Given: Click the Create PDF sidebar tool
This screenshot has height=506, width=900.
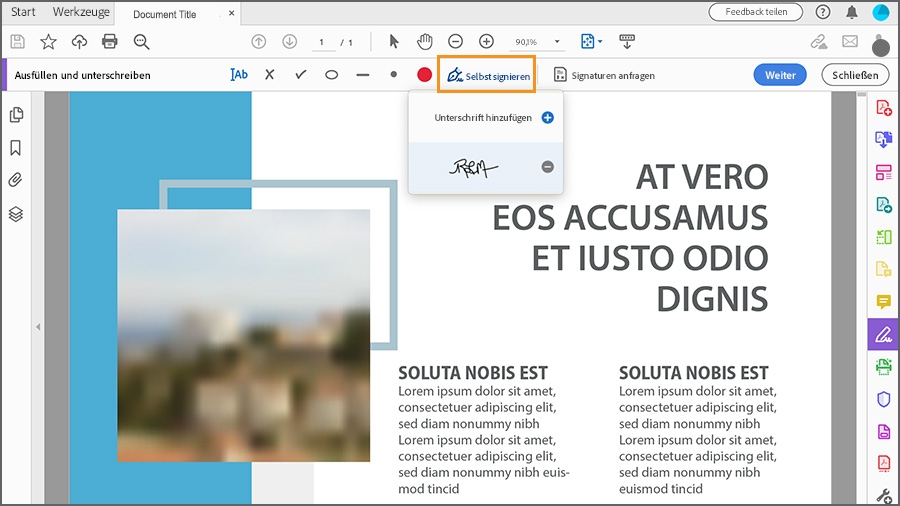Looking at the screenshot, I should pos(883,107).
